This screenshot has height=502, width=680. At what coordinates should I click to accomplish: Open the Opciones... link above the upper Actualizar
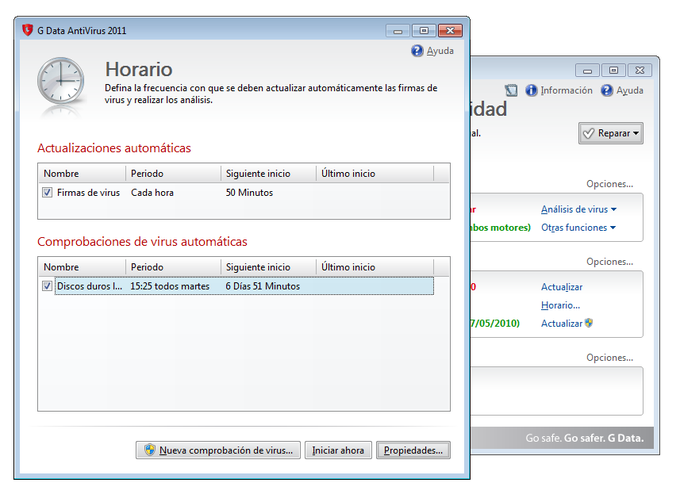click(x=610, y=261)
